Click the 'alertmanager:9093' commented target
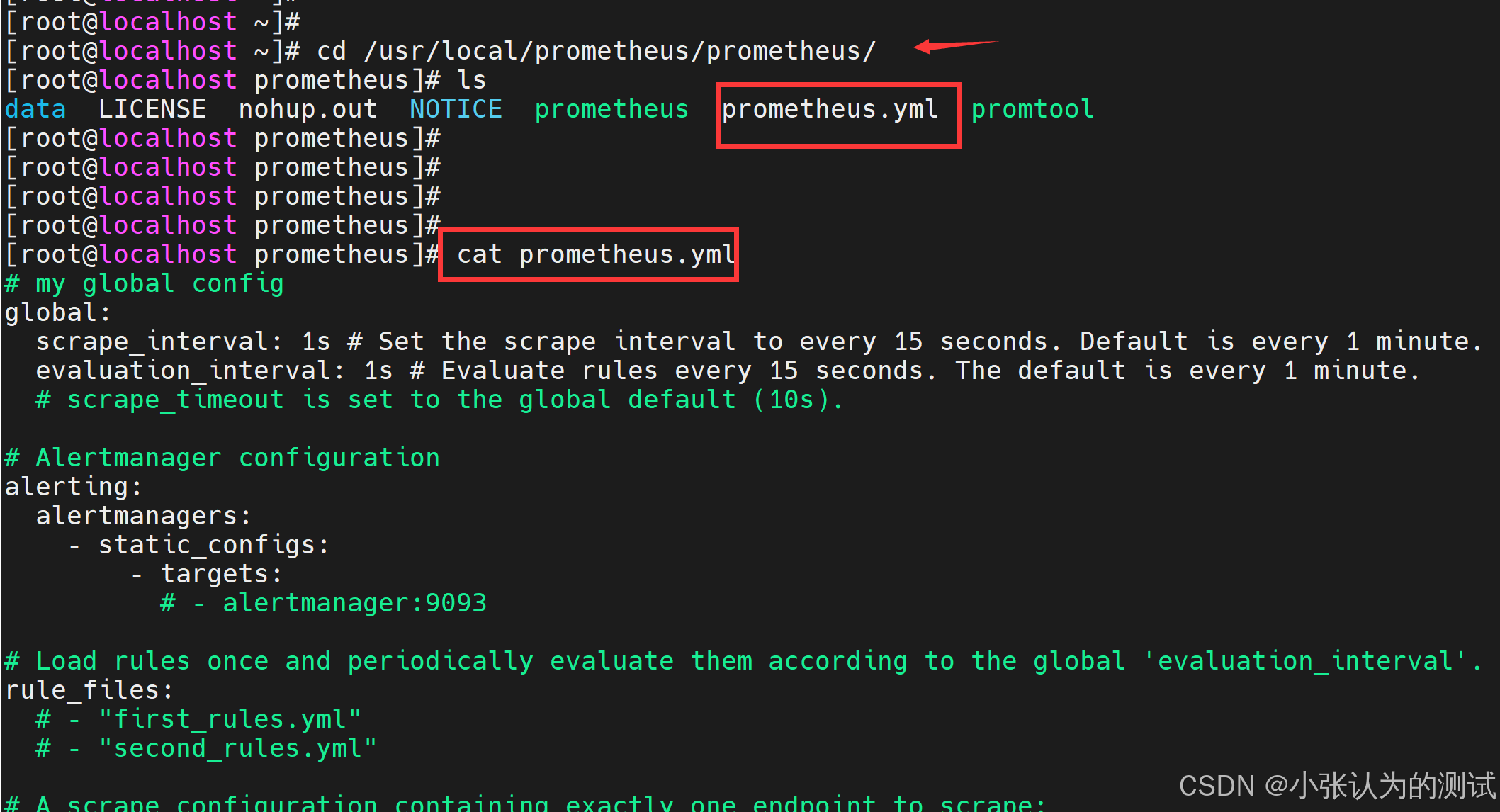1500x812 pixels. 354,604
